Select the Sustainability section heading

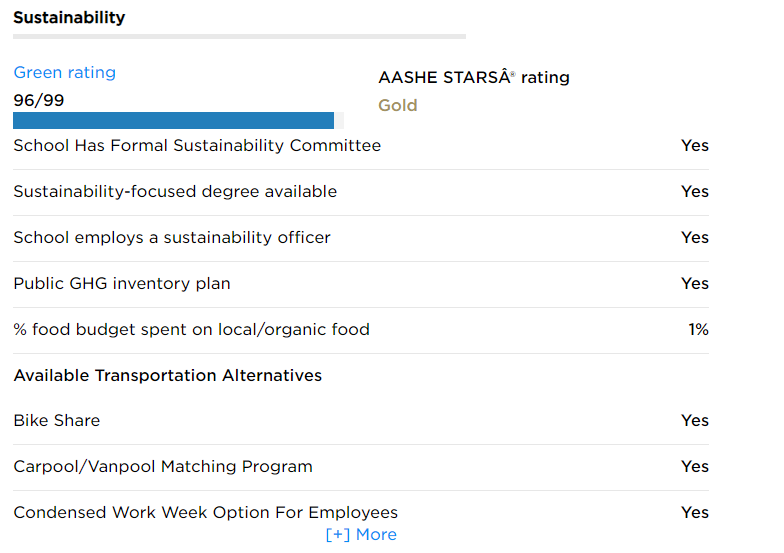point(69,18)
